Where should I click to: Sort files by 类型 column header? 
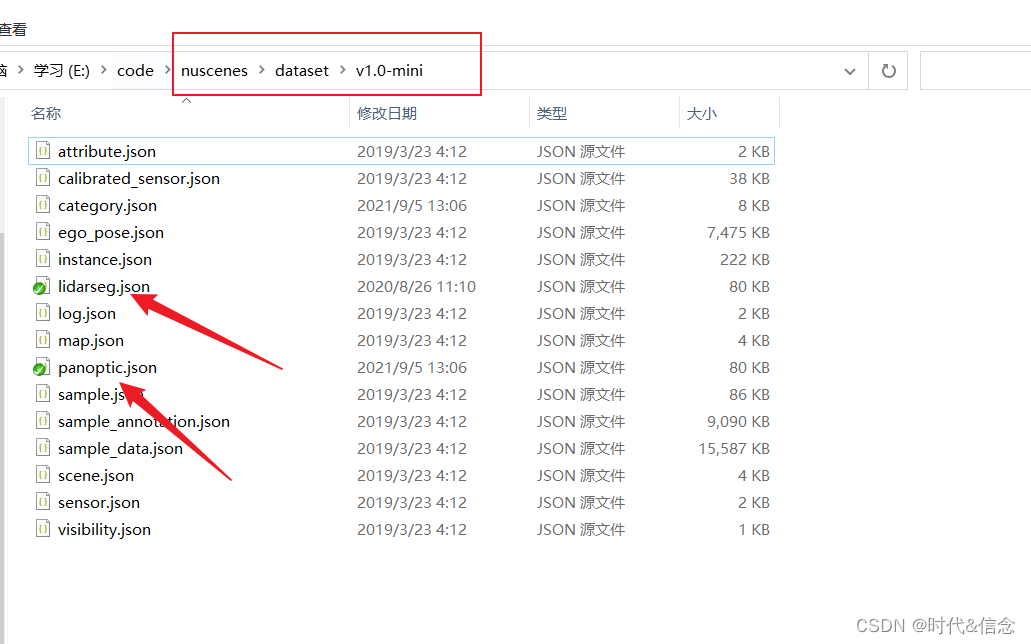click(551, 113)
